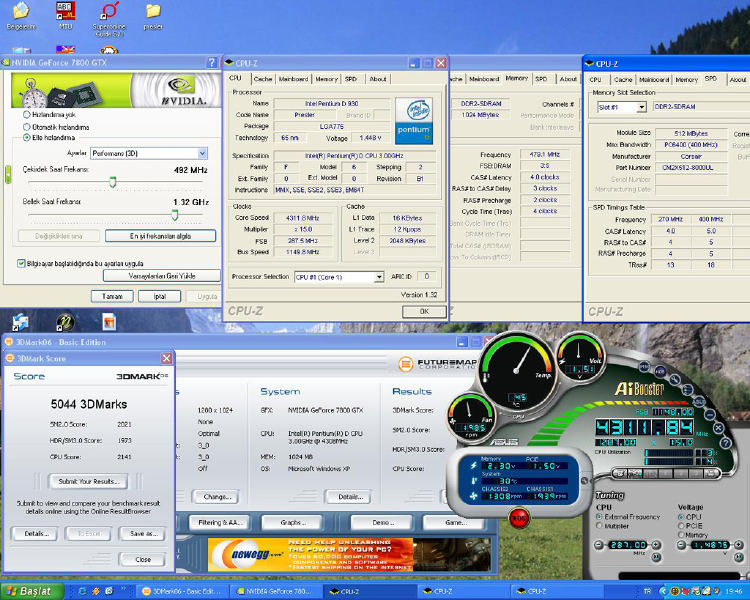Screen dimensions: 750x600
Task: Open the Memory tab in front CPU-Z window
Action: (327, 78)
